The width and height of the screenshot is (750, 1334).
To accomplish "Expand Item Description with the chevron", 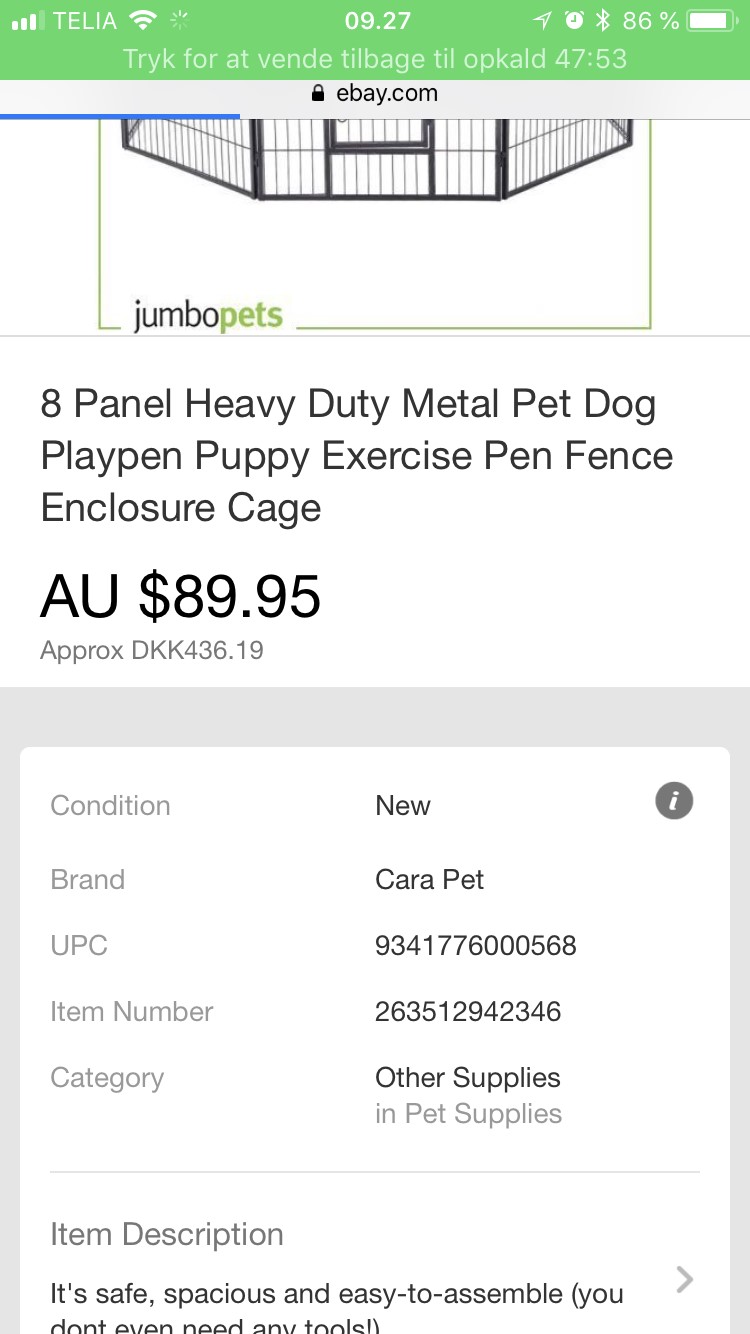I will [685, 1279].
